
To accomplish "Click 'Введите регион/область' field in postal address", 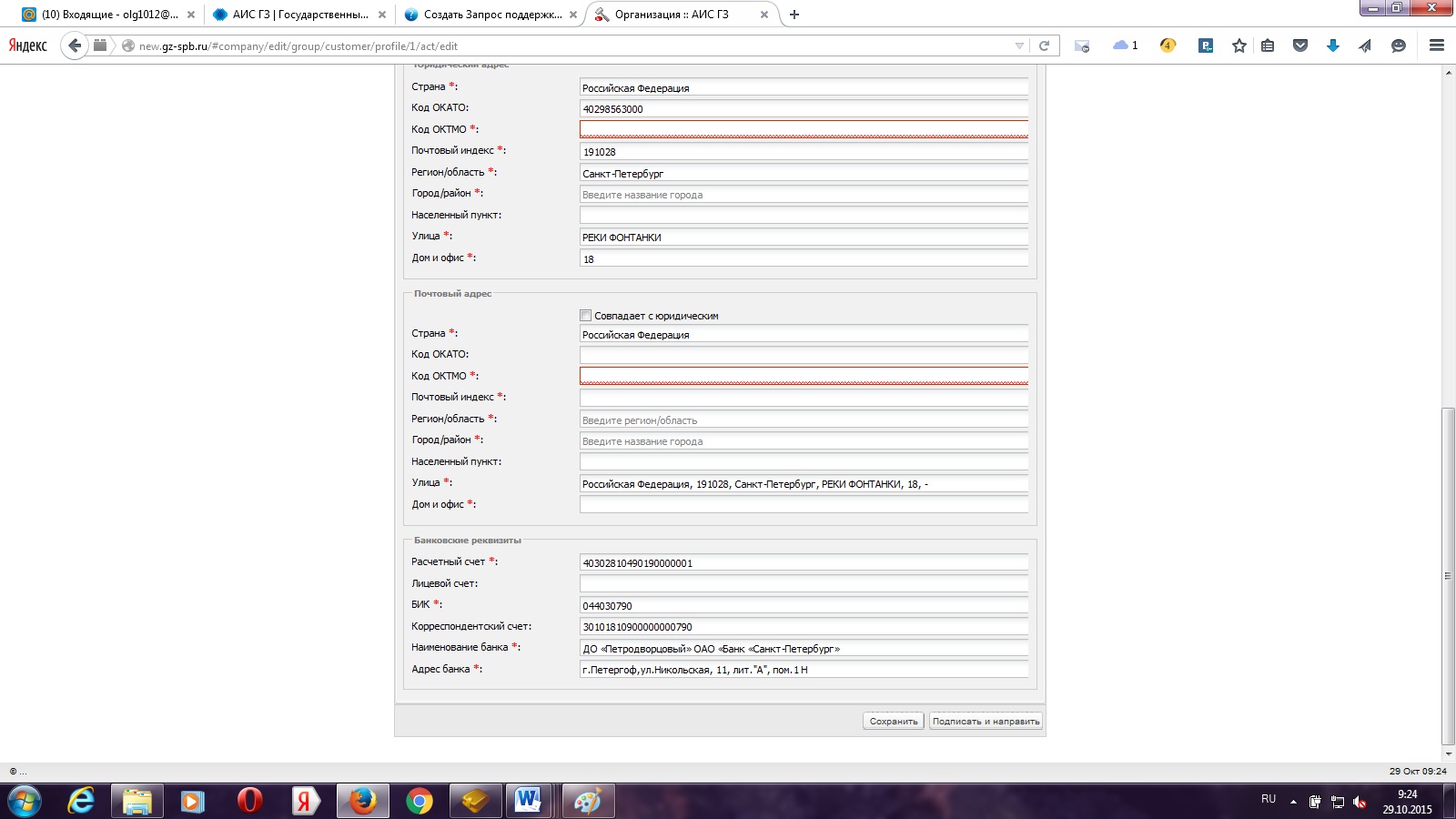I will pos(804,420).
